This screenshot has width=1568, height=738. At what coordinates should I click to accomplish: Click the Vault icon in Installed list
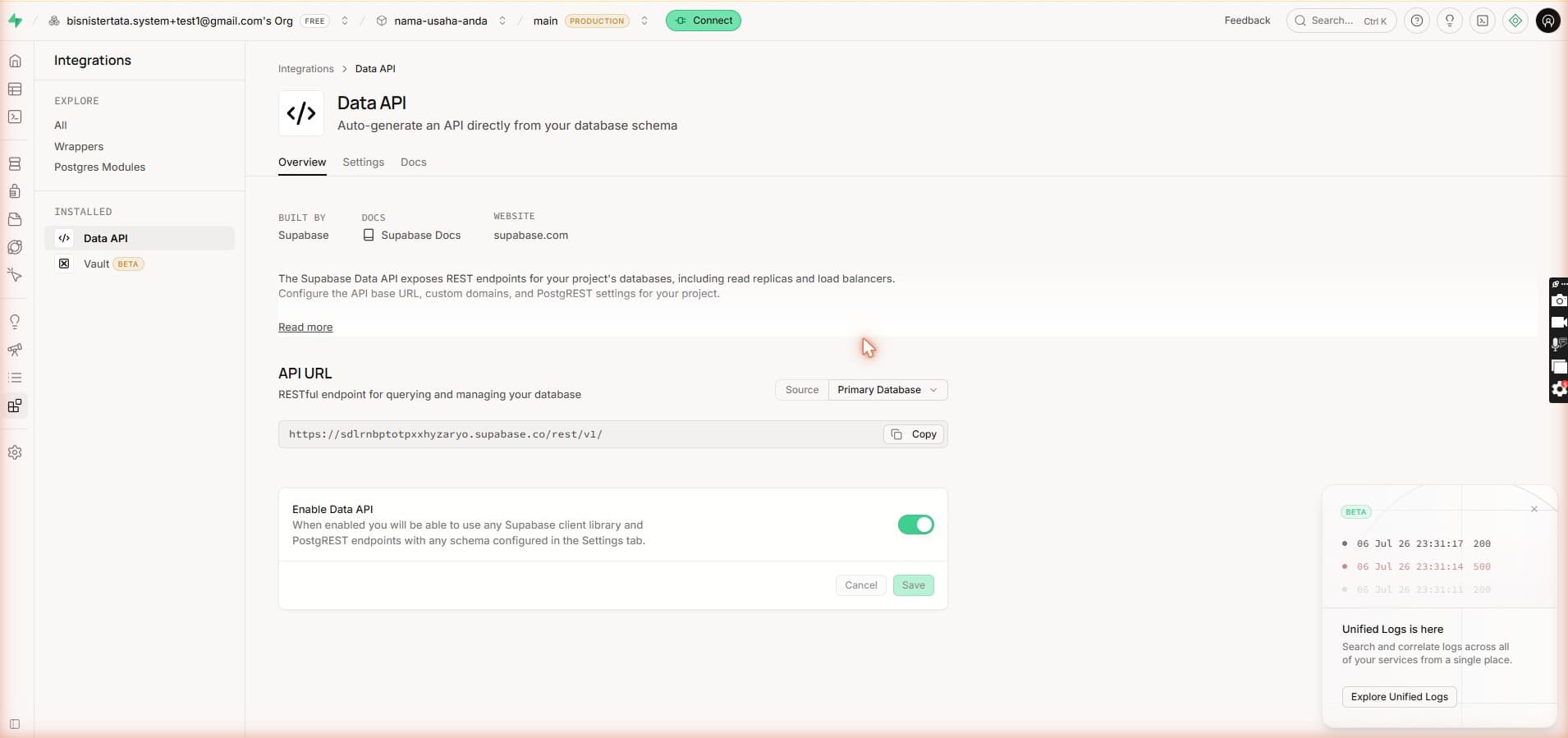coord(64,264)
